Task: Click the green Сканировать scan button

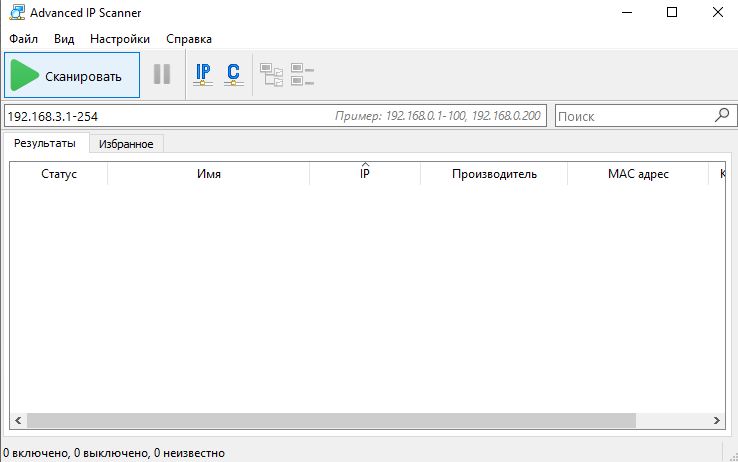Action: click(71, 76)
